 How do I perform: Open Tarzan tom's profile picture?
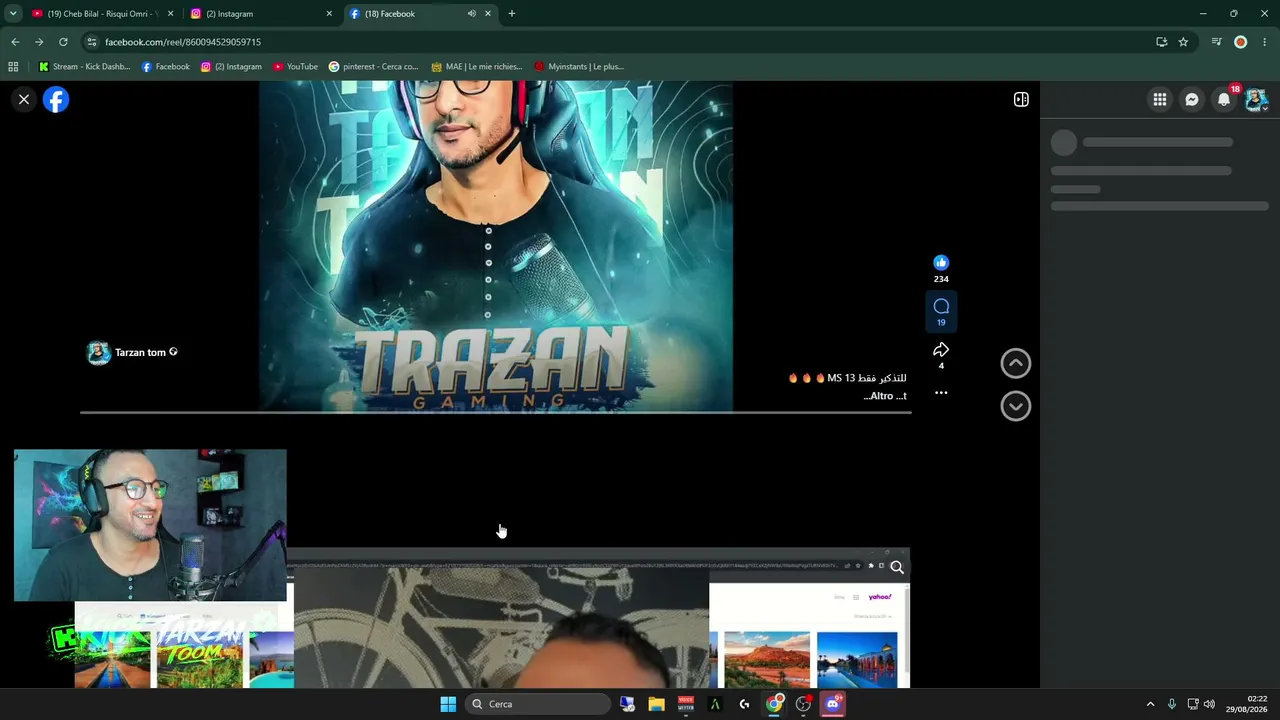[98, 353]
